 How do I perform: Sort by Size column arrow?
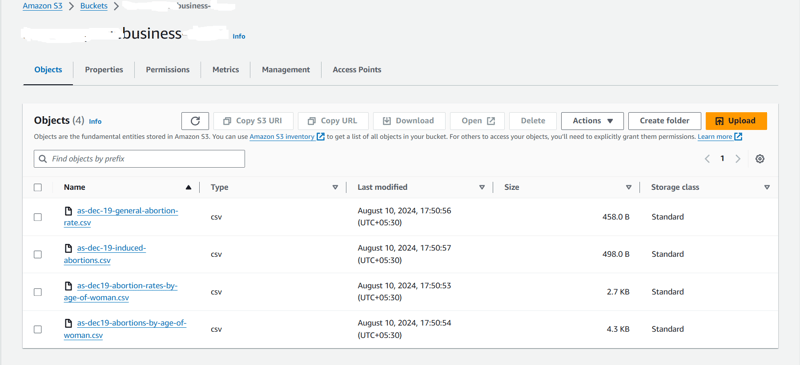point(629,187)
